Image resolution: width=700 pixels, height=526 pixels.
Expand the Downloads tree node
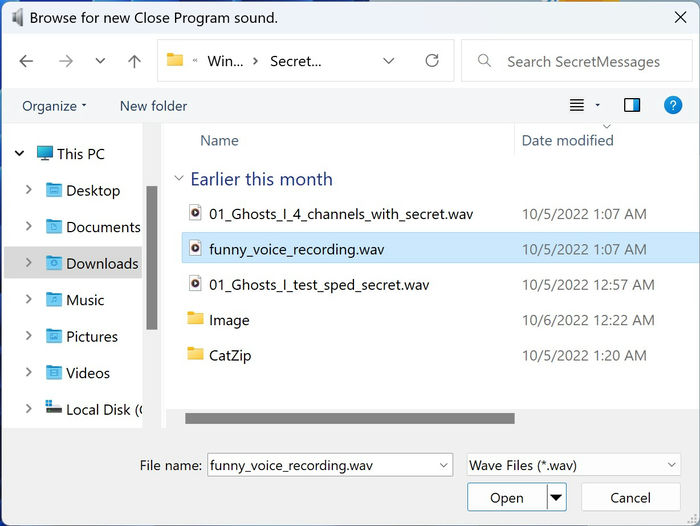(29, 263)
